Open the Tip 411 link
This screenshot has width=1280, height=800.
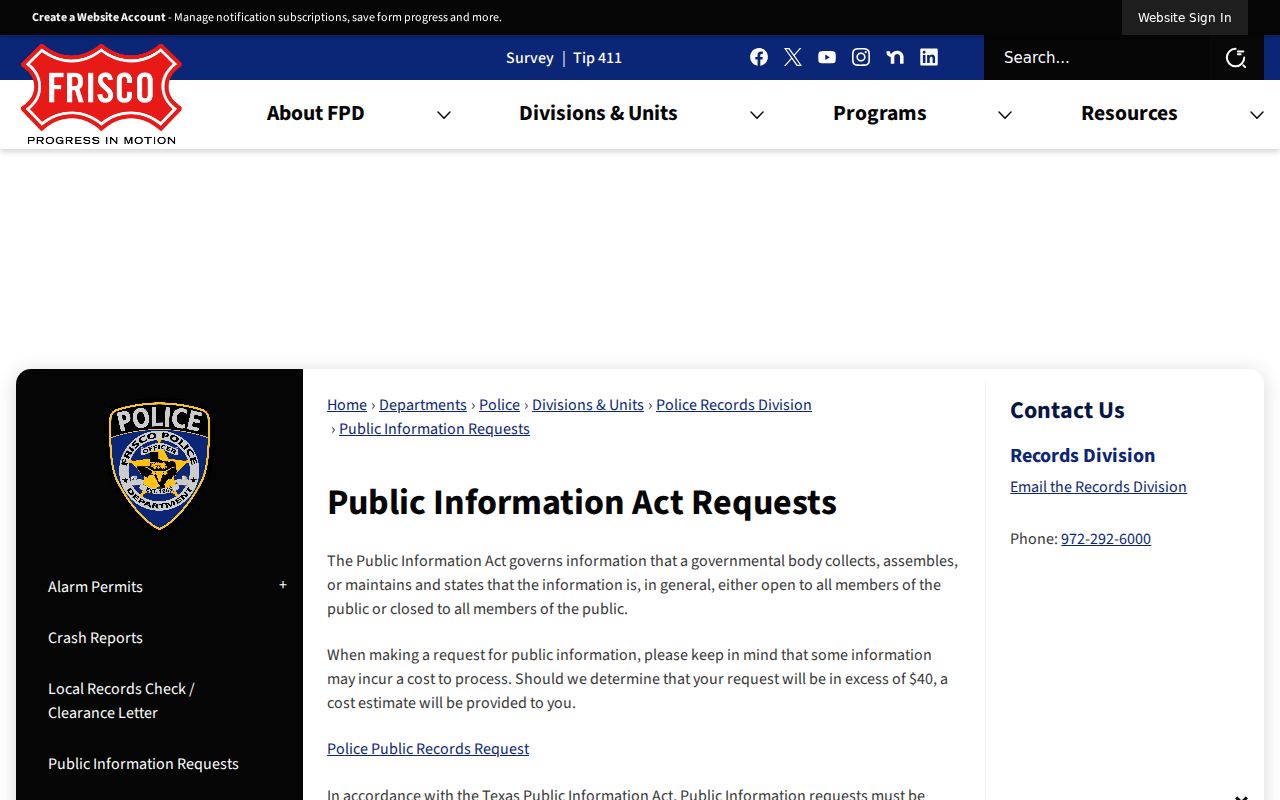pos(597,58)
